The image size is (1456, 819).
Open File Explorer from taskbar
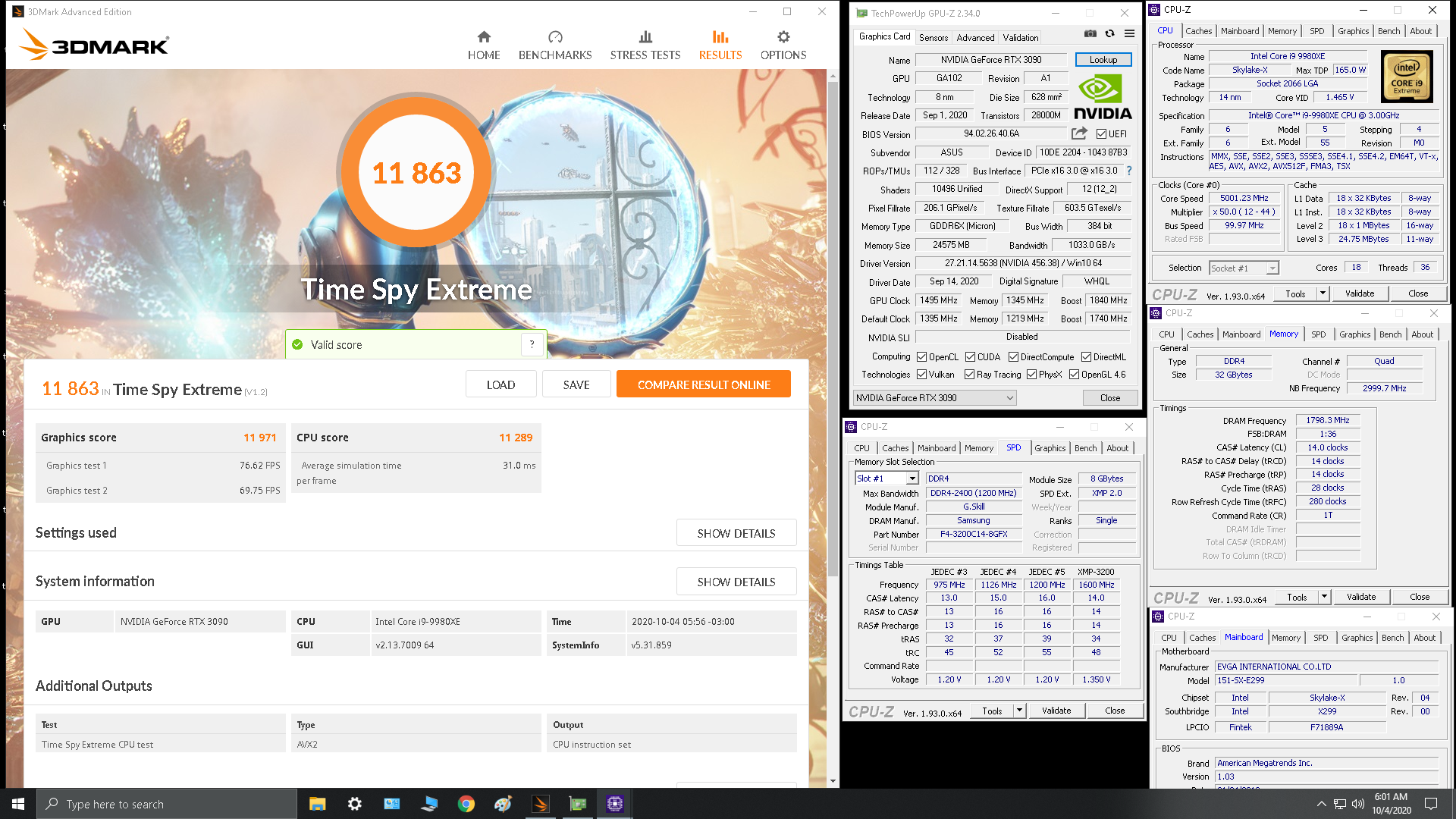pyautogui.click(x=317, y=804)
